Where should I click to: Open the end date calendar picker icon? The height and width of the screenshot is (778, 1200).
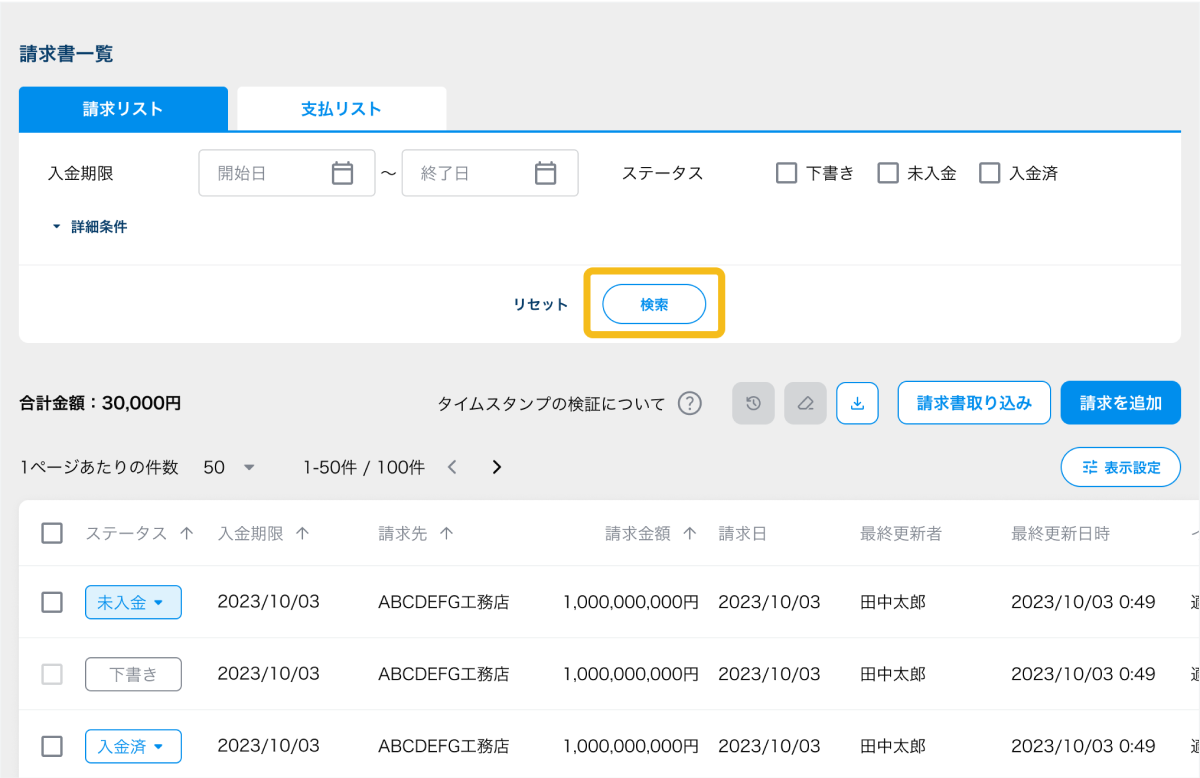pyautogui.click(x=545, y=173)
